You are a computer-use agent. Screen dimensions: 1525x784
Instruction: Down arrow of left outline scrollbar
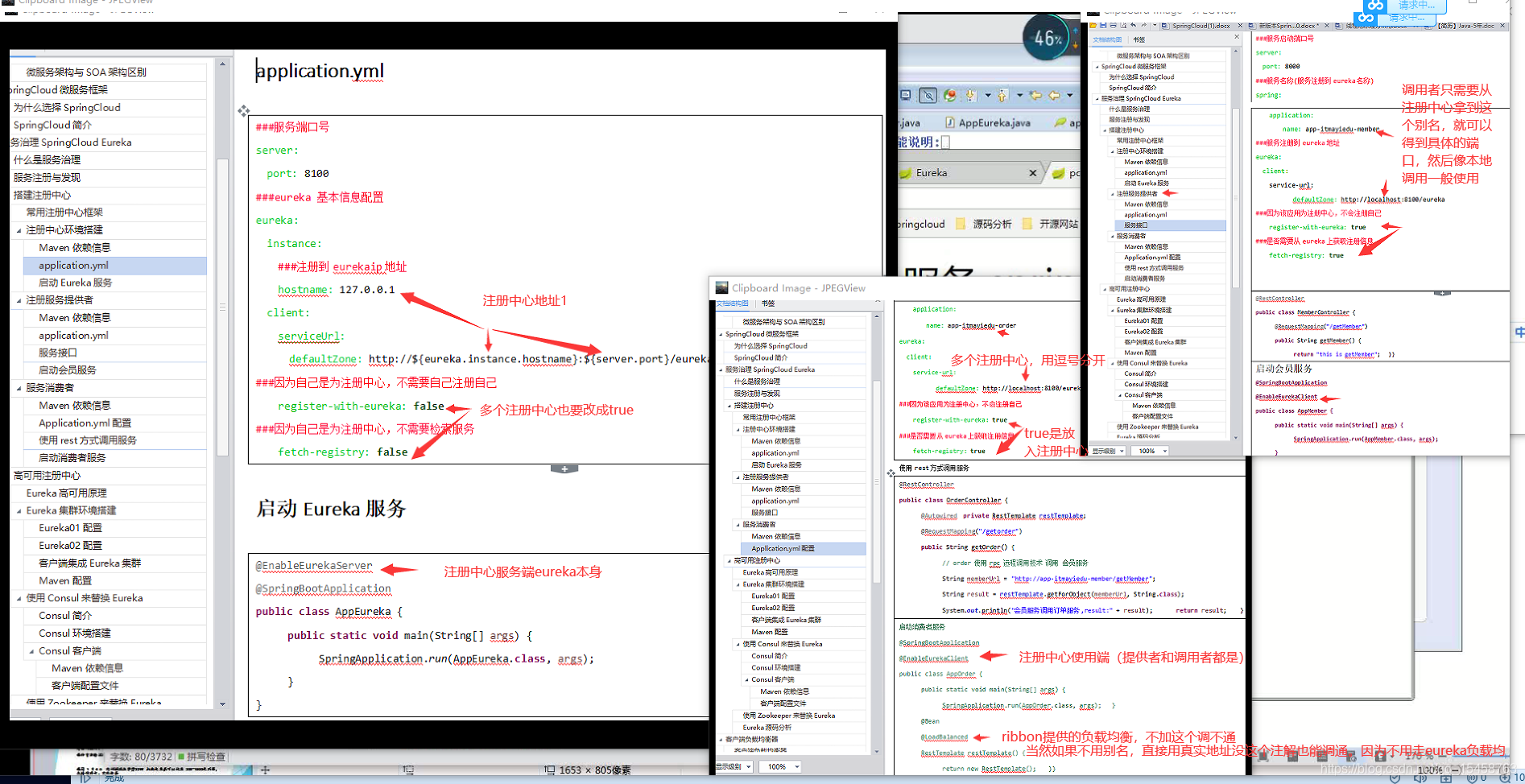222,704
